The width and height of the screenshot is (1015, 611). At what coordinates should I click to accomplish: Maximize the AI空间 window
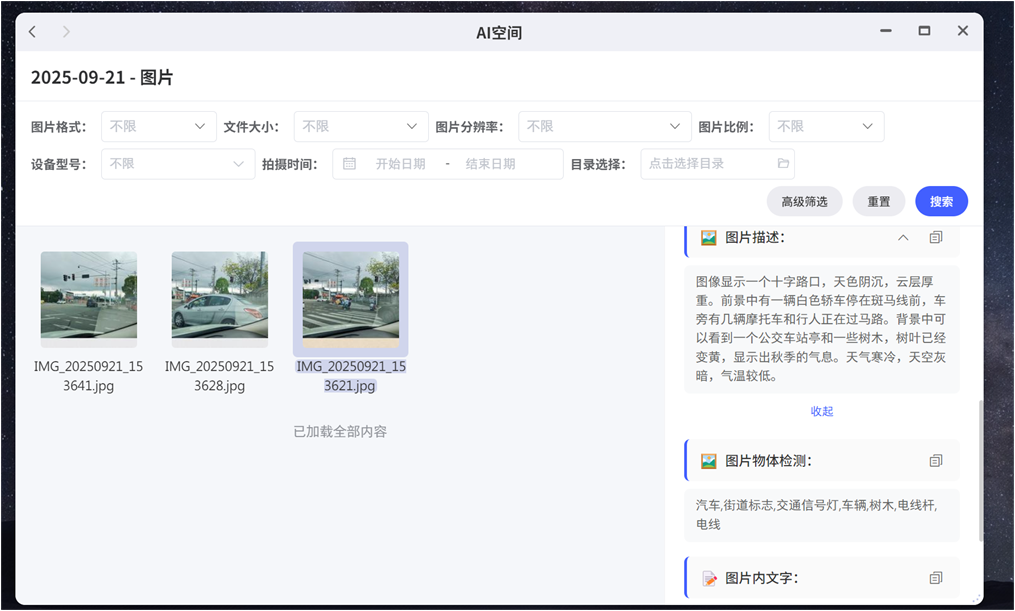[x=924, y=31]
